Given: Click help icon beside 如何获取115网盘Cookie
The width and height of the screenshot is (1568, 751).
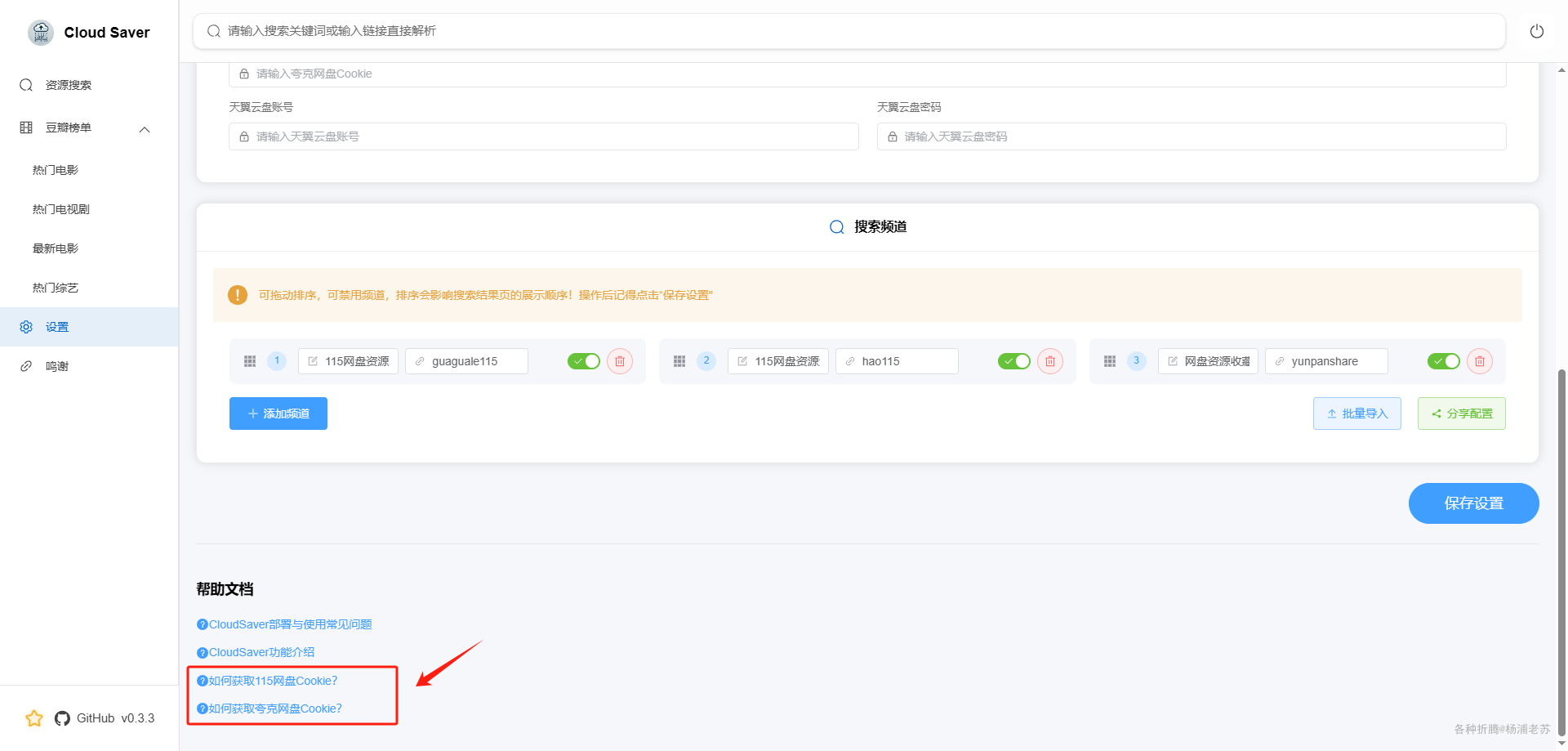Looking at the screenshot, I should (203, 681).
